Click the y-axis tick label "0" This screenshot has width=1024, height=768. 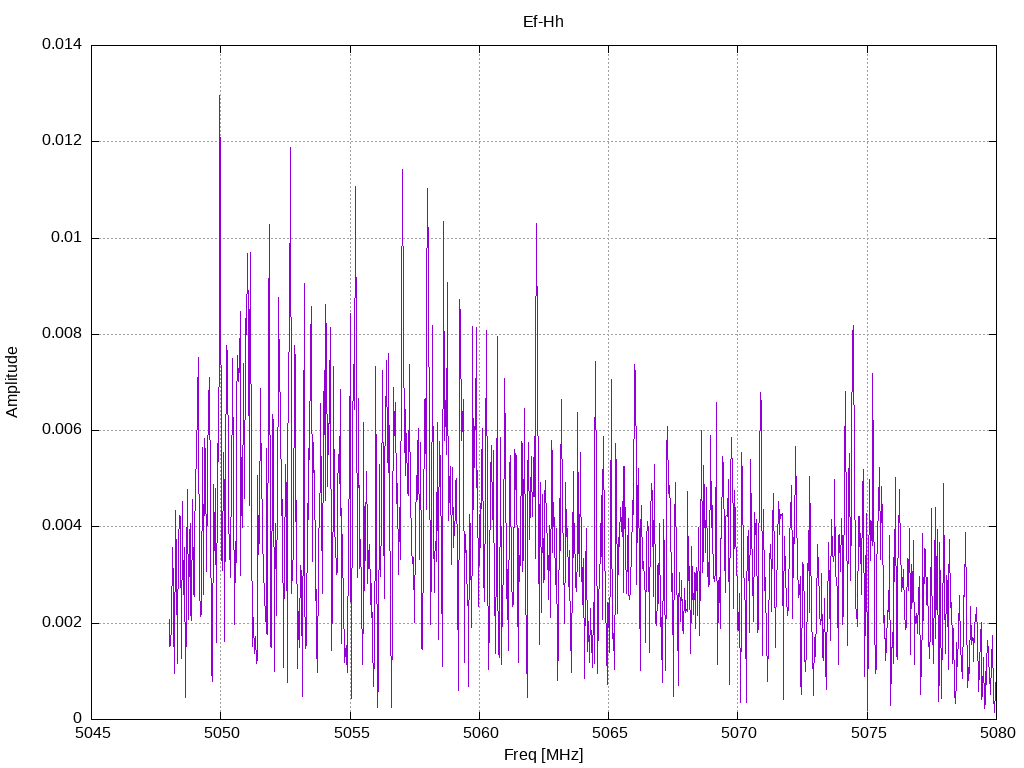pyautogui.click(x=78, y=718)
